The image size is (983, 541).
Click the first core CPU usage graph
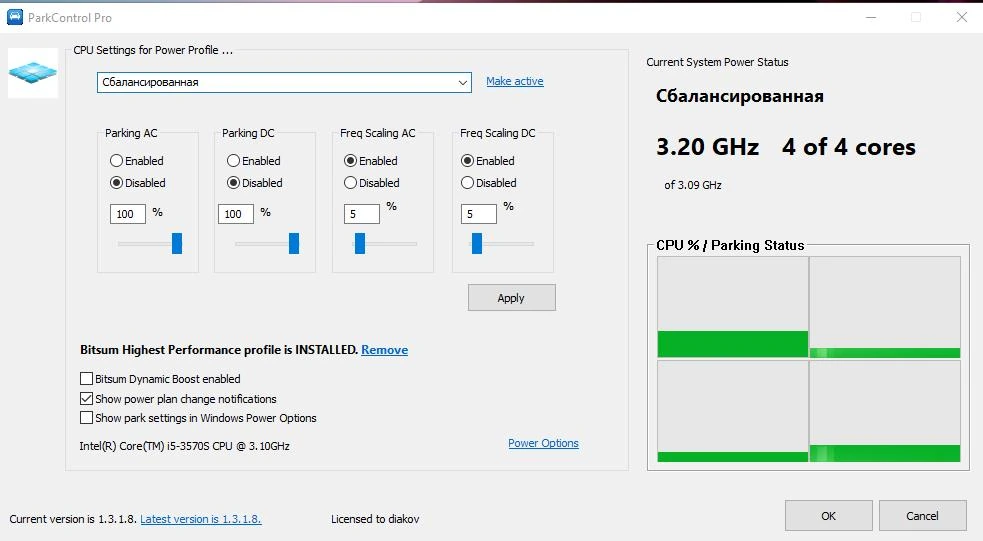(733, 307)
